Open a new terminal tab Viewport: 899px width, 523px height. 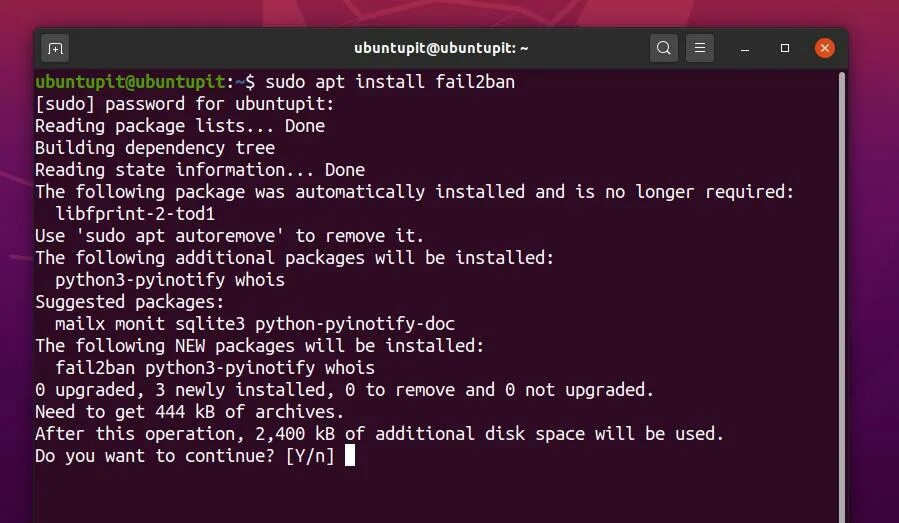55,47
